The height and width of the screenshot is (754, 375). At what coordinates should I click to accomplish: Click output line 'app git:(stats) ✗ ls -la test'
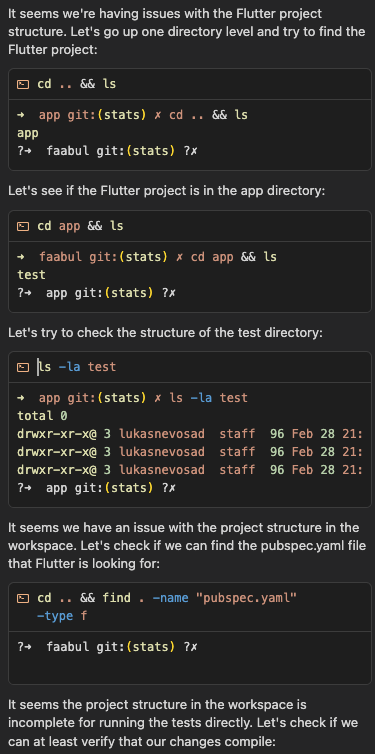pyautogui.click(x=132, y=398)
